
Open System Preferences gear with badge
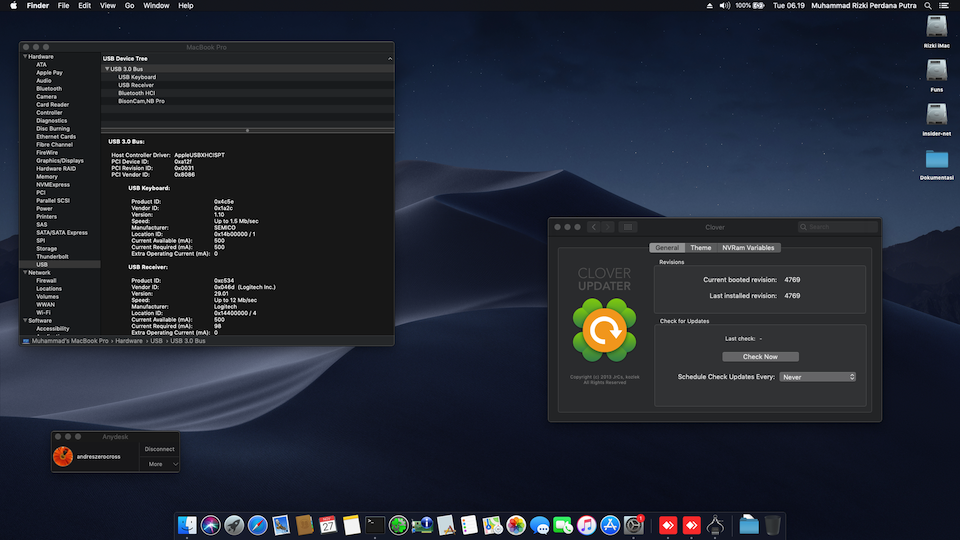click(634, 525)
